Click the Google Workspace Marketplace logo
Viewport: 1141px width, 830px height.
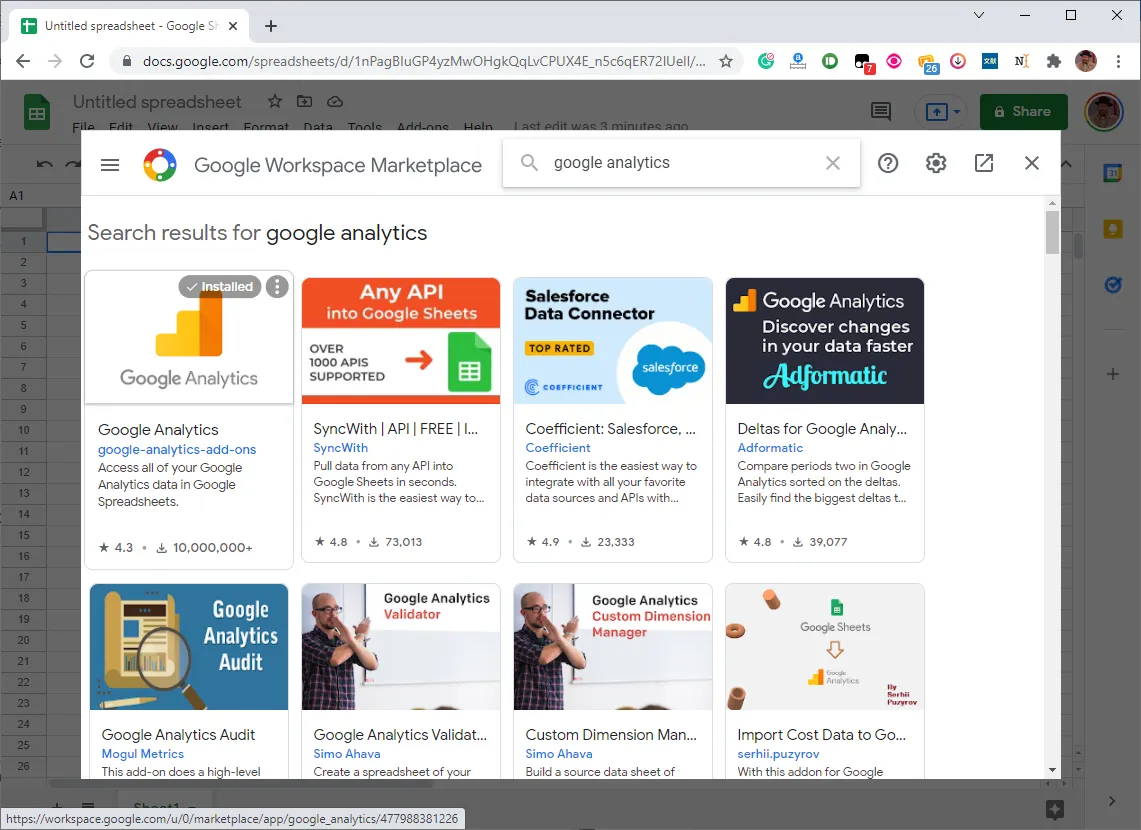pyautogui.click(x=160, y=164)
